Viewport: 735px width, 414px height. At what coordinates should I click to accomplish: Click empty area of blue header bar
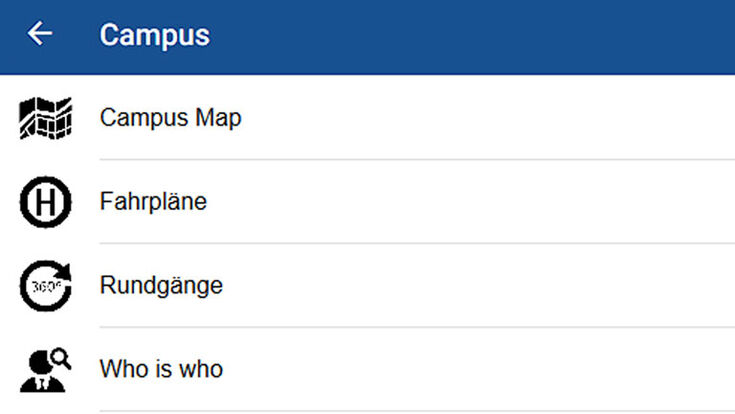pos(469,37)
